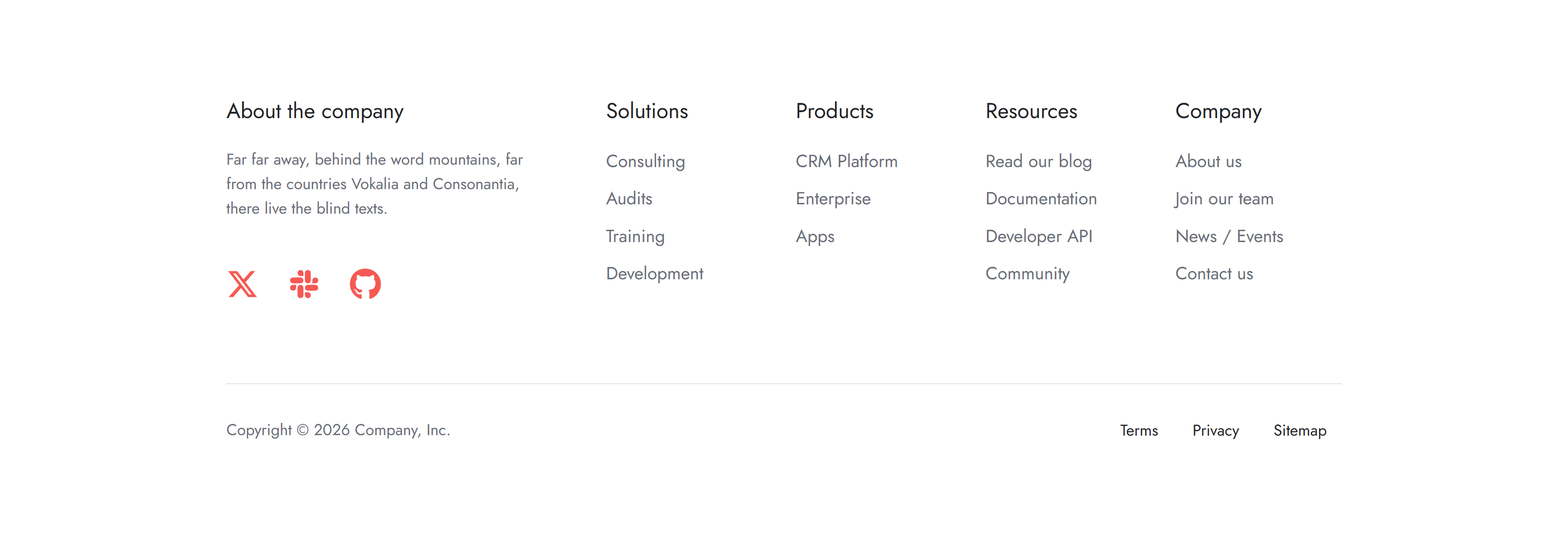Click the Apps link
The width and height of the screenshot is (1568, 540).
pos(814,236)
